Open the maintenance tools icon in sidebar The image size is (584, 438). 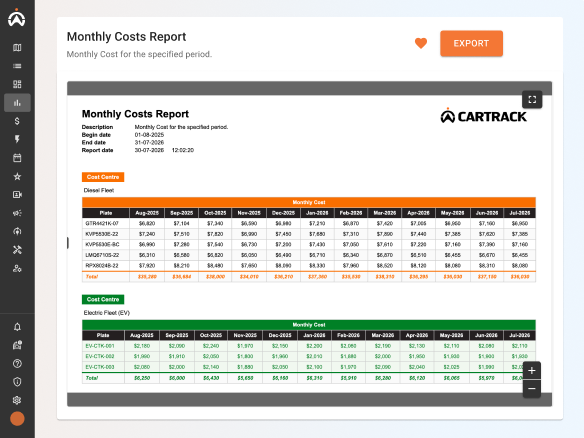click(17, 250)
